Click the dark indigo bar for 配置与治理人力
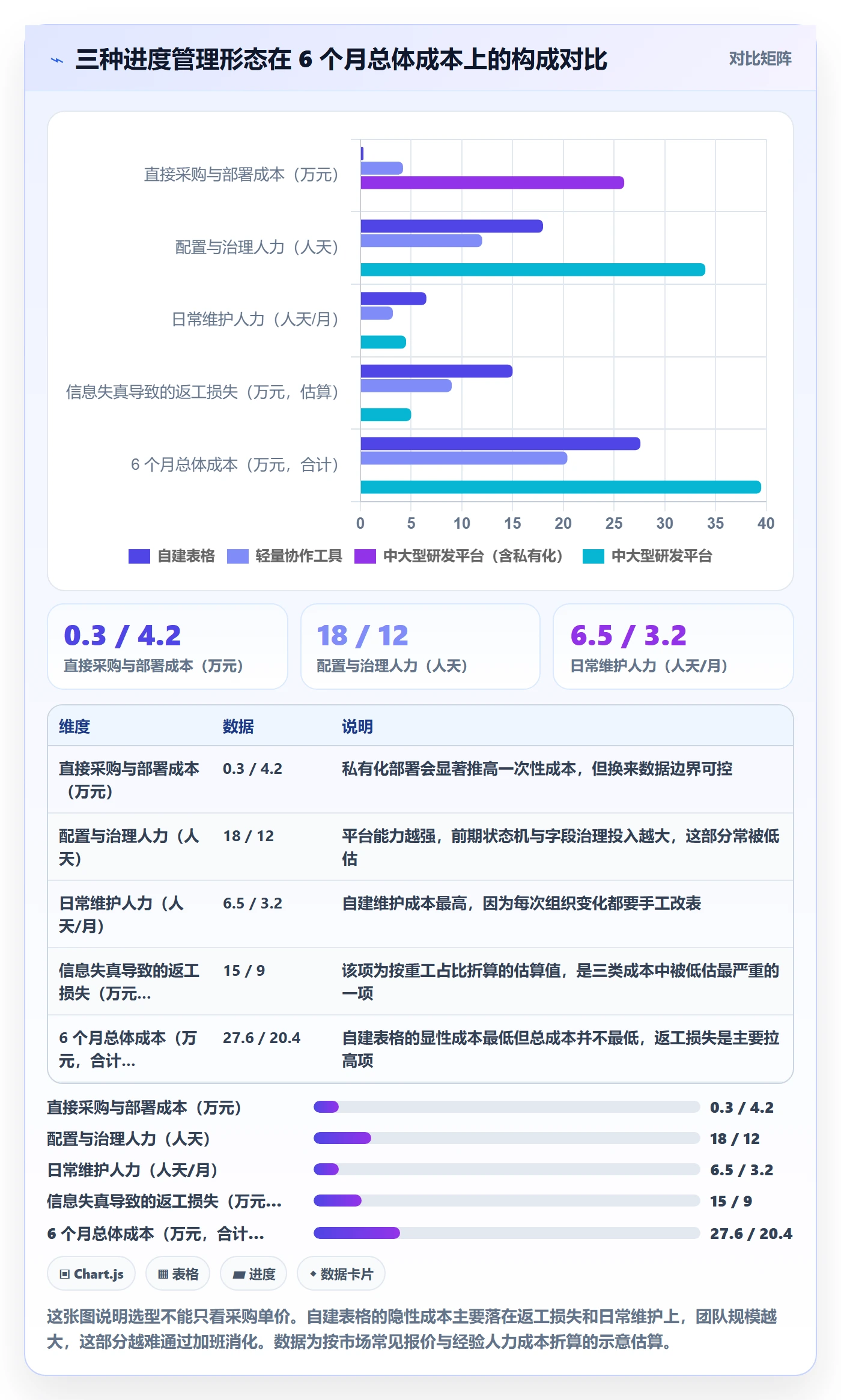This screenshot has width=841, height=1400. coord(452,227)
